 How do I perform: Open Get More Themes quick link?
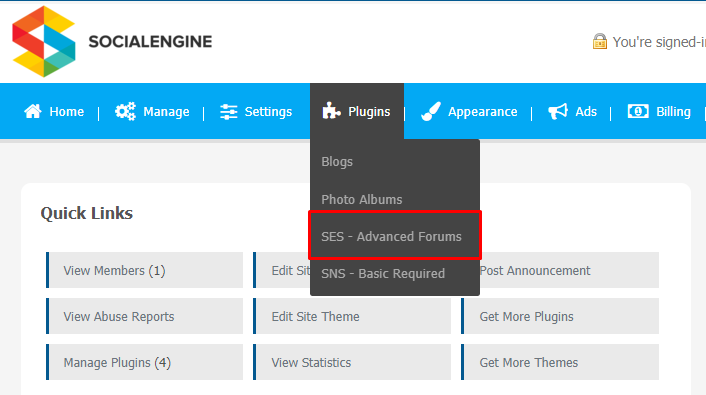click(560, 362)
